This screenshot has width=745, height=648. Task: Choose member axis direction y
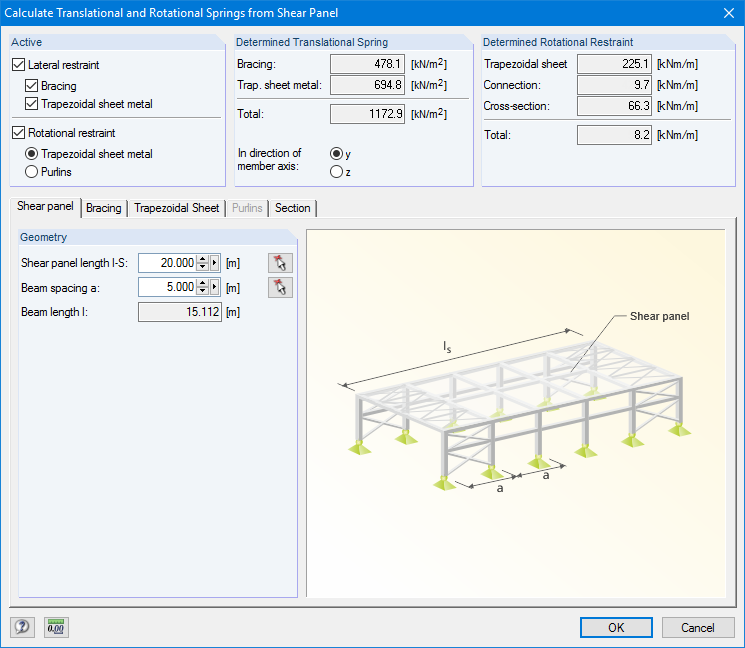336,153
